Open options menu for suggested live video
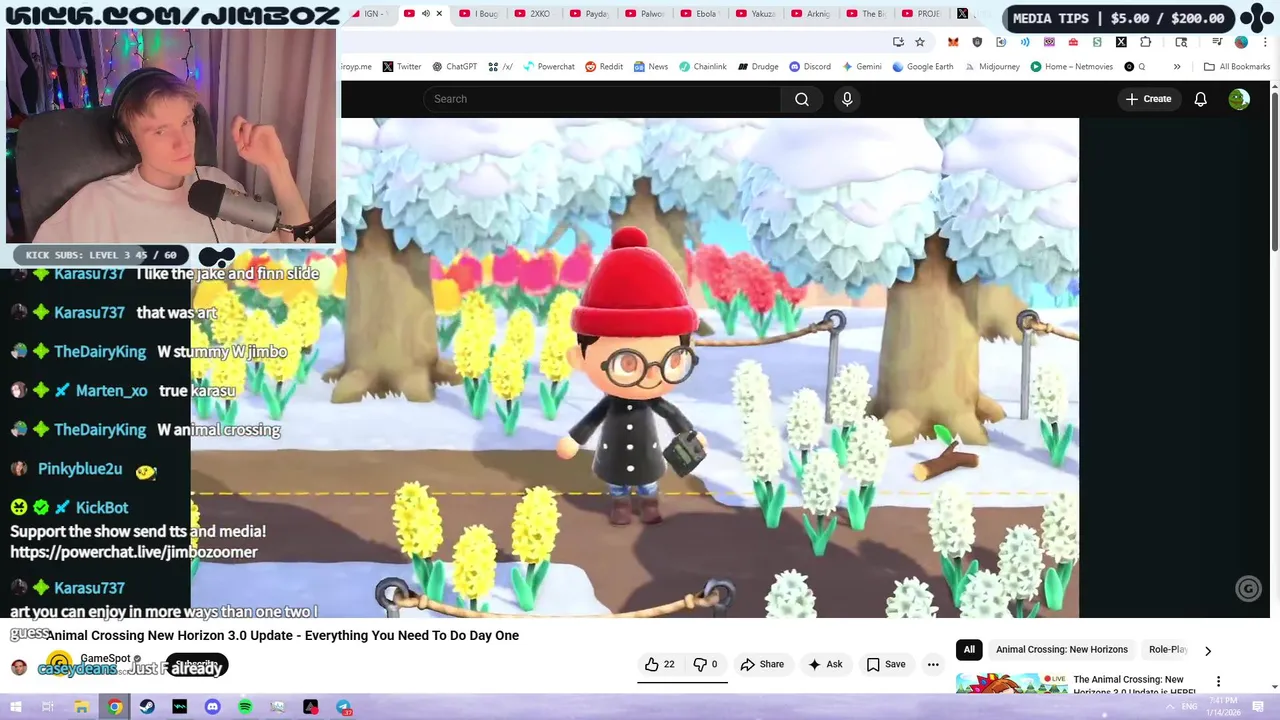Screen dimensions: 1280x720 [1218, 681]
